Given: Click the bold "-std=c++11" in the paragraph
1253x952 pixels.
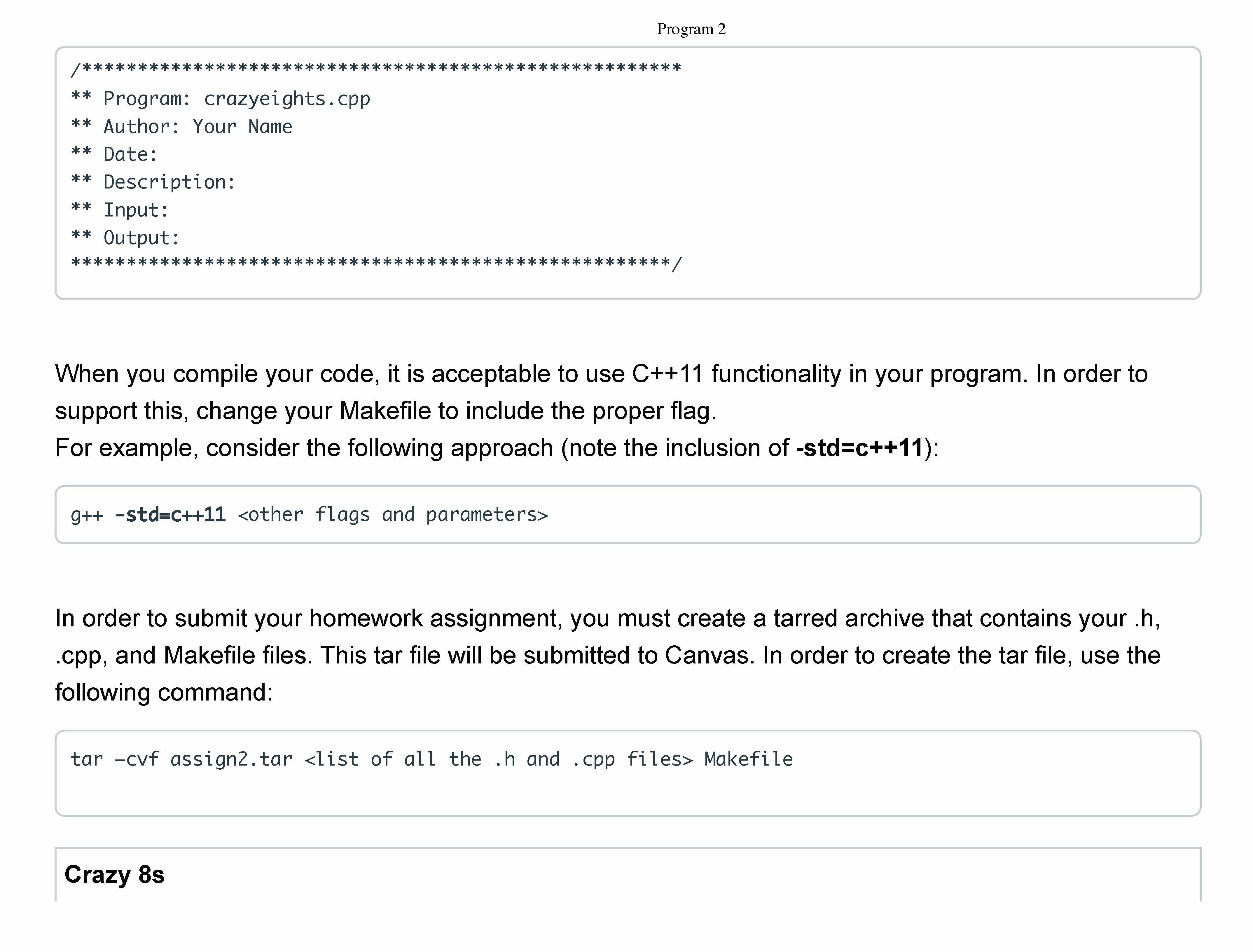Looking at the screenshot, I should click(860, 448).
